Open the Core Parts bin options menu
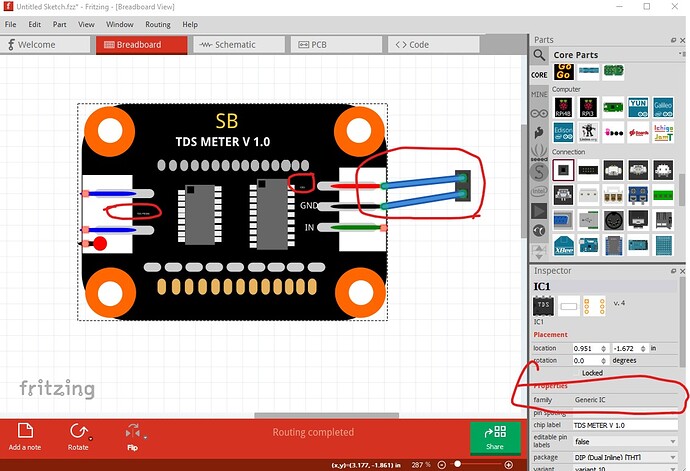Viewport: 690px width, 471px height. click(x=682, y=54)
